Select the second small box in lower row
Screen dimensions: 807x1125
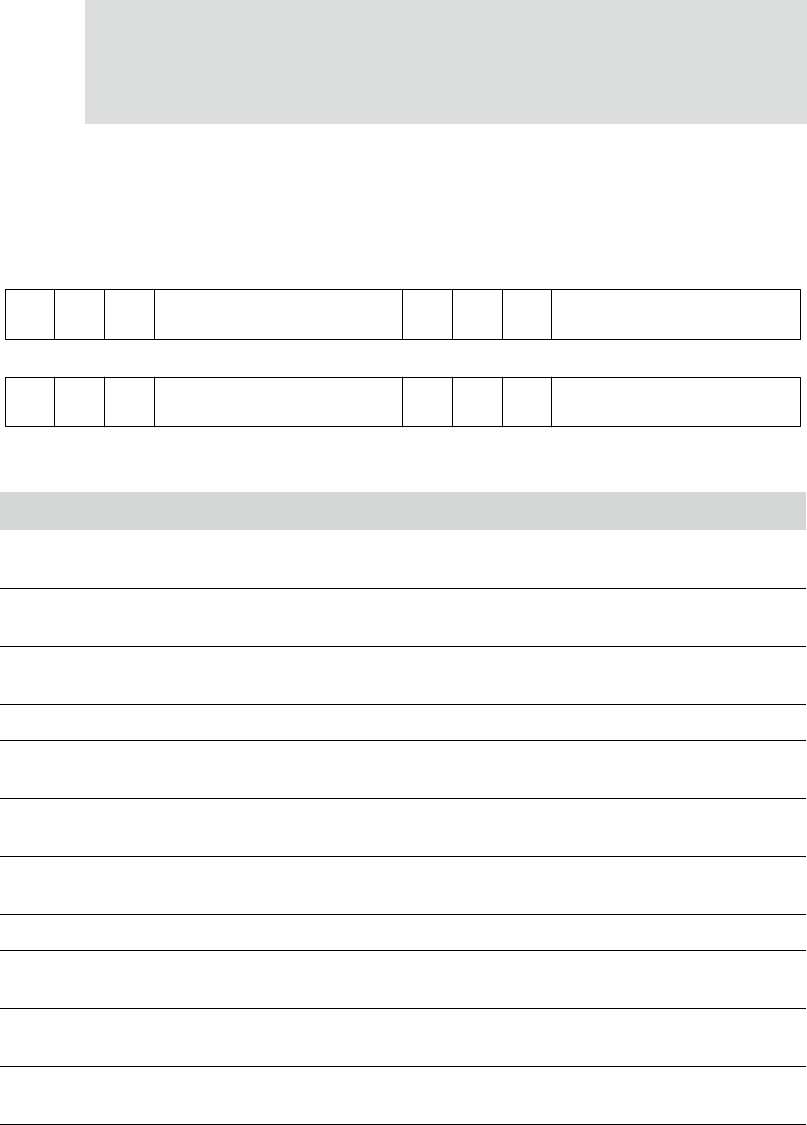coord(80,402)
